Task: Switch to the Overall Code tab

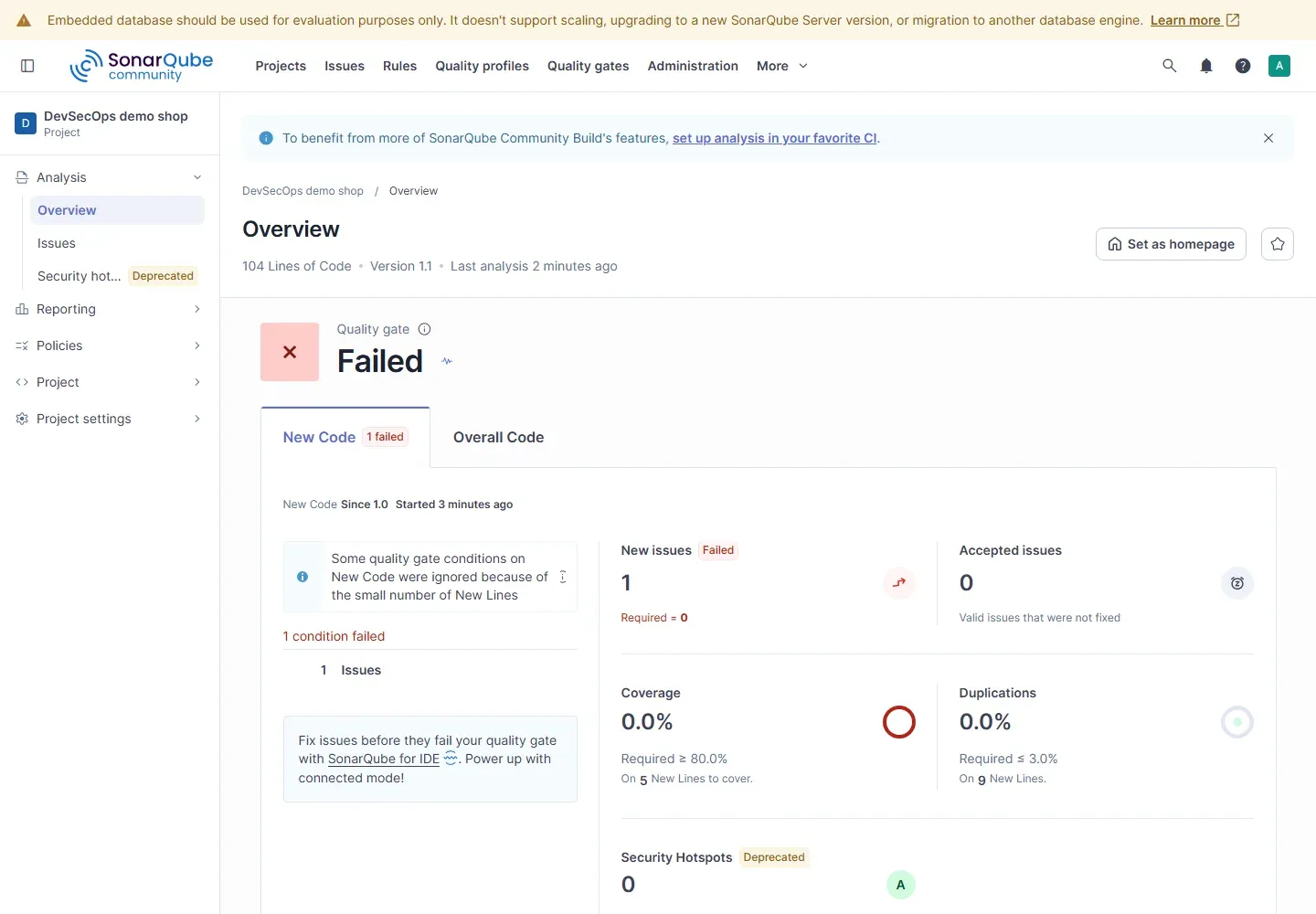Action: click(x=499, y=438)
